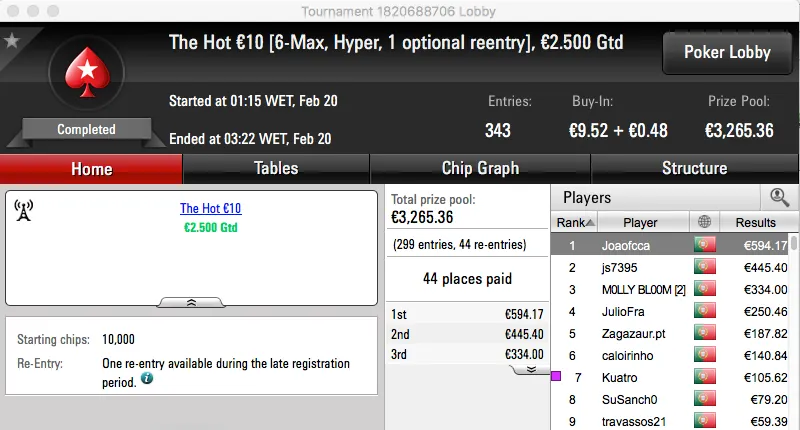
Task: Click the Poker Lobby button
Action: pos(726,52)
